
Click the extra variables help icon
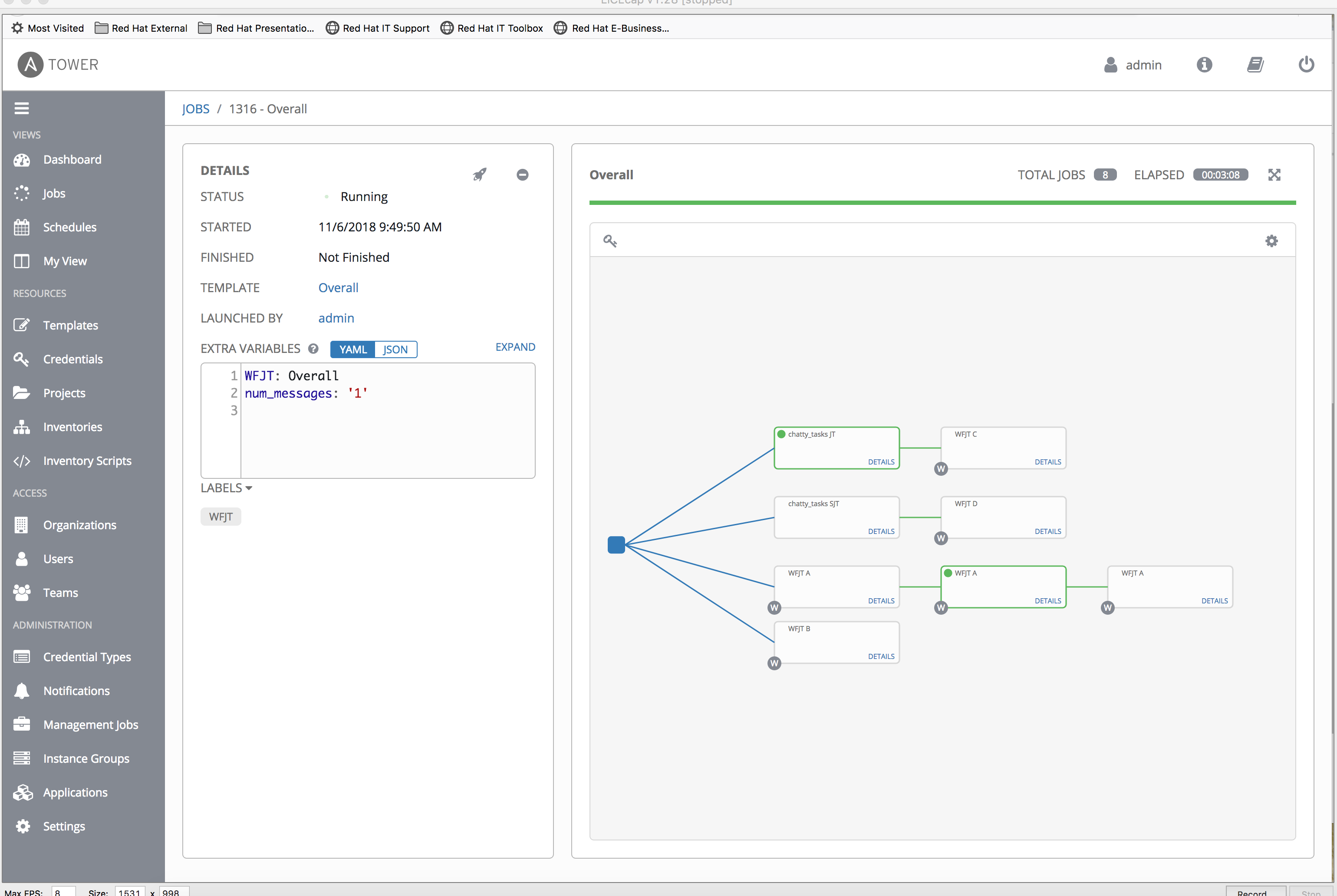(x=313, y=349)
